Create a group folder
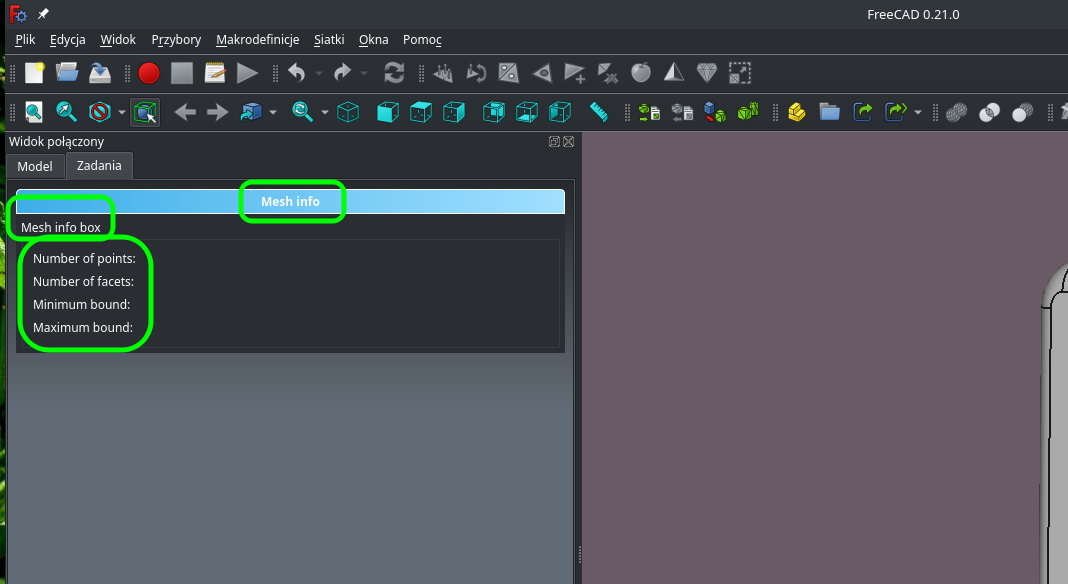The height and width of the screenshot is (584, 1068). [x=830, y=112]
